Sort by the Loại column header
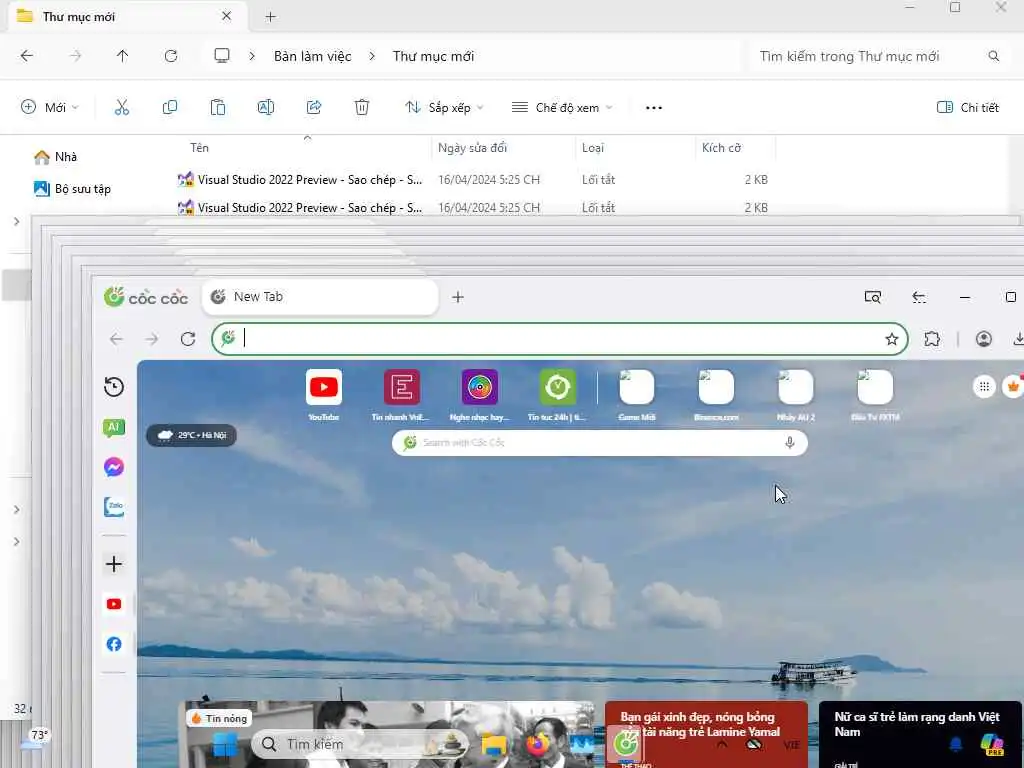This screenshot has width=1024, height=768. pyautogui.click(x=593, y=148)
